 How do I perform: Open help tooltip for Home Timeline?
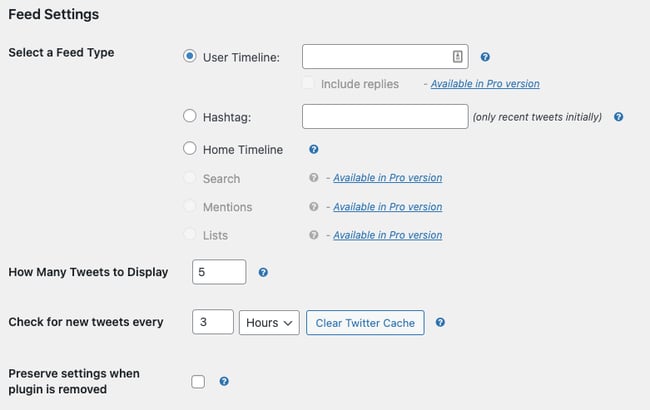pyautogui.click(x=313, y=150)
